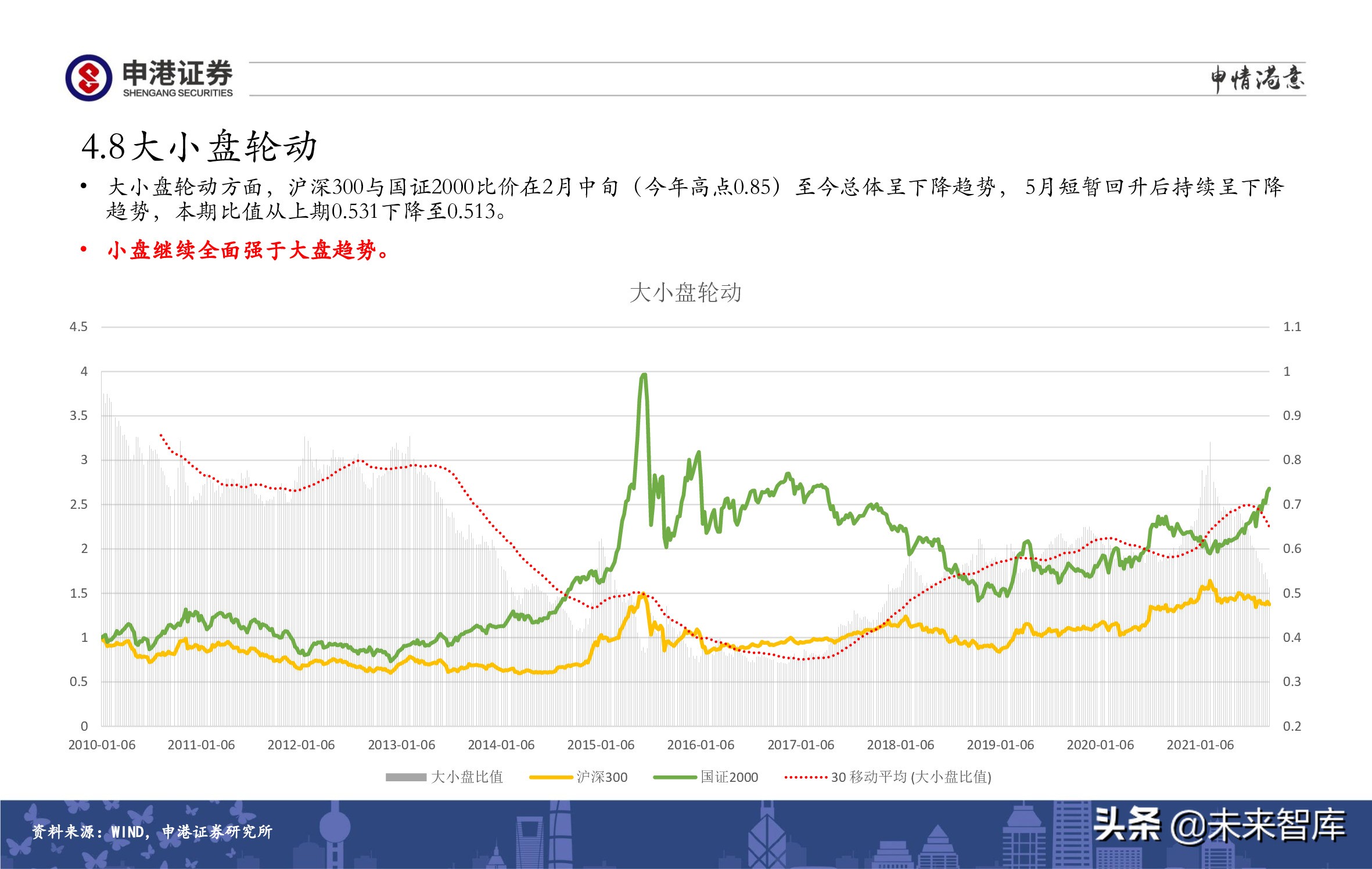Click the right axis value 0.5

pyautogui.click(x=1292, y=593)
